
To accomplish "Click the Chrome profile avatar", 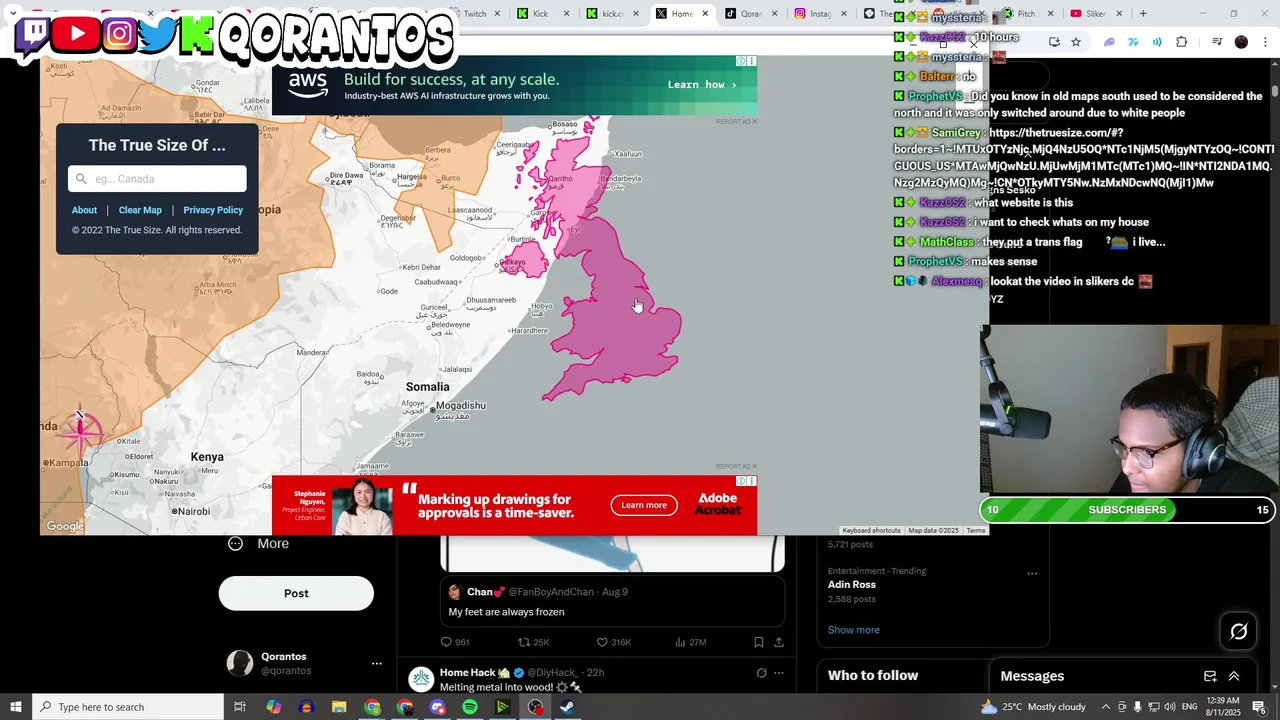I will (x=1241, y=42).
